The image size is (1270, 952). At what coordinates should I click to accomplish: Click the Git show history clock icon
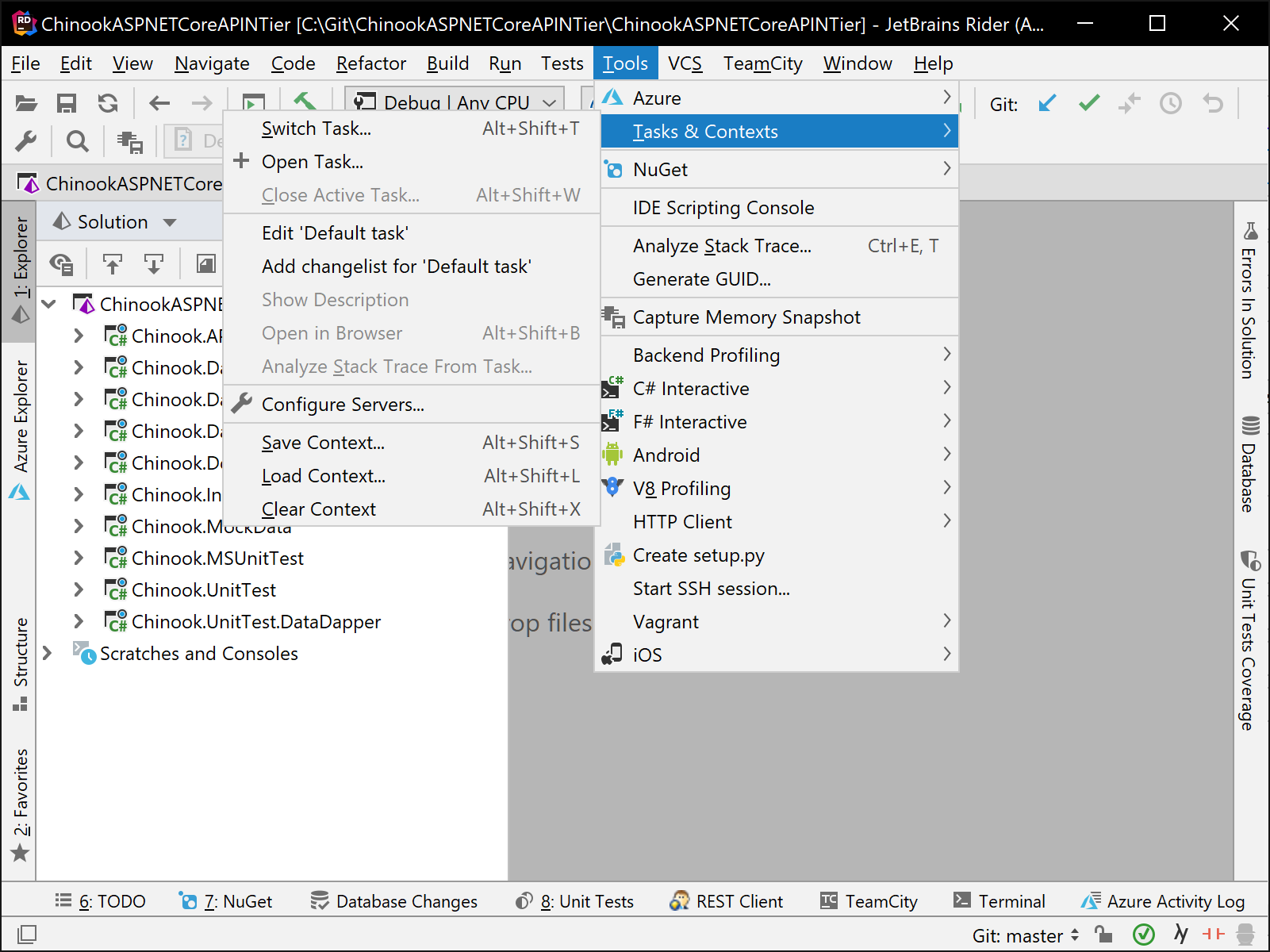point(1171,103)
